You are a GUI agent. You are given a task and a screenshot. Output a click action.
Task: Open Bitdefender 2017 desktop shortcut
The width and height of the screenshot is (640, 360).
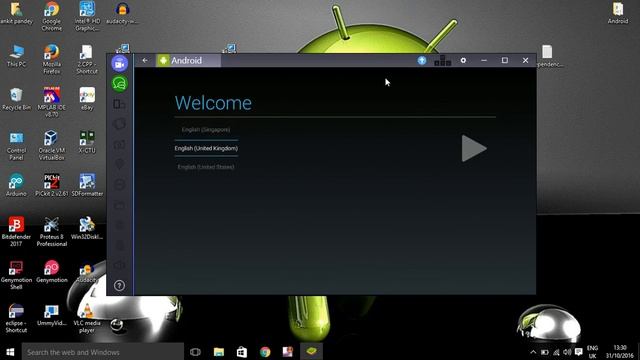click(x=16, y=231)
